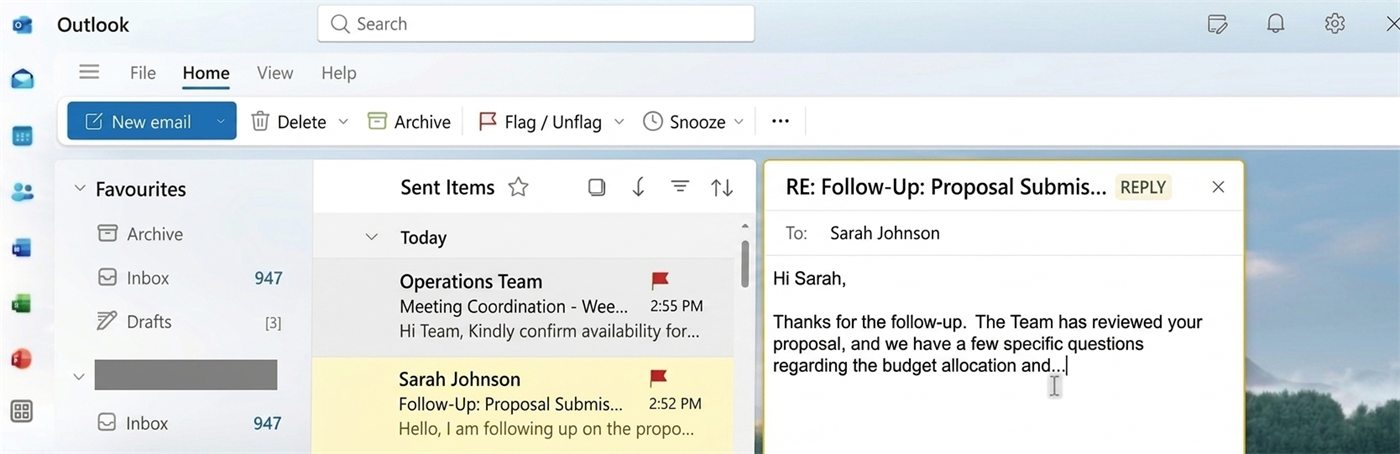The height and width of the screenshot is (454, 1400).
Task: Select the Sarah Johnson Follow-Up email
Action: [x=523, y=404]
